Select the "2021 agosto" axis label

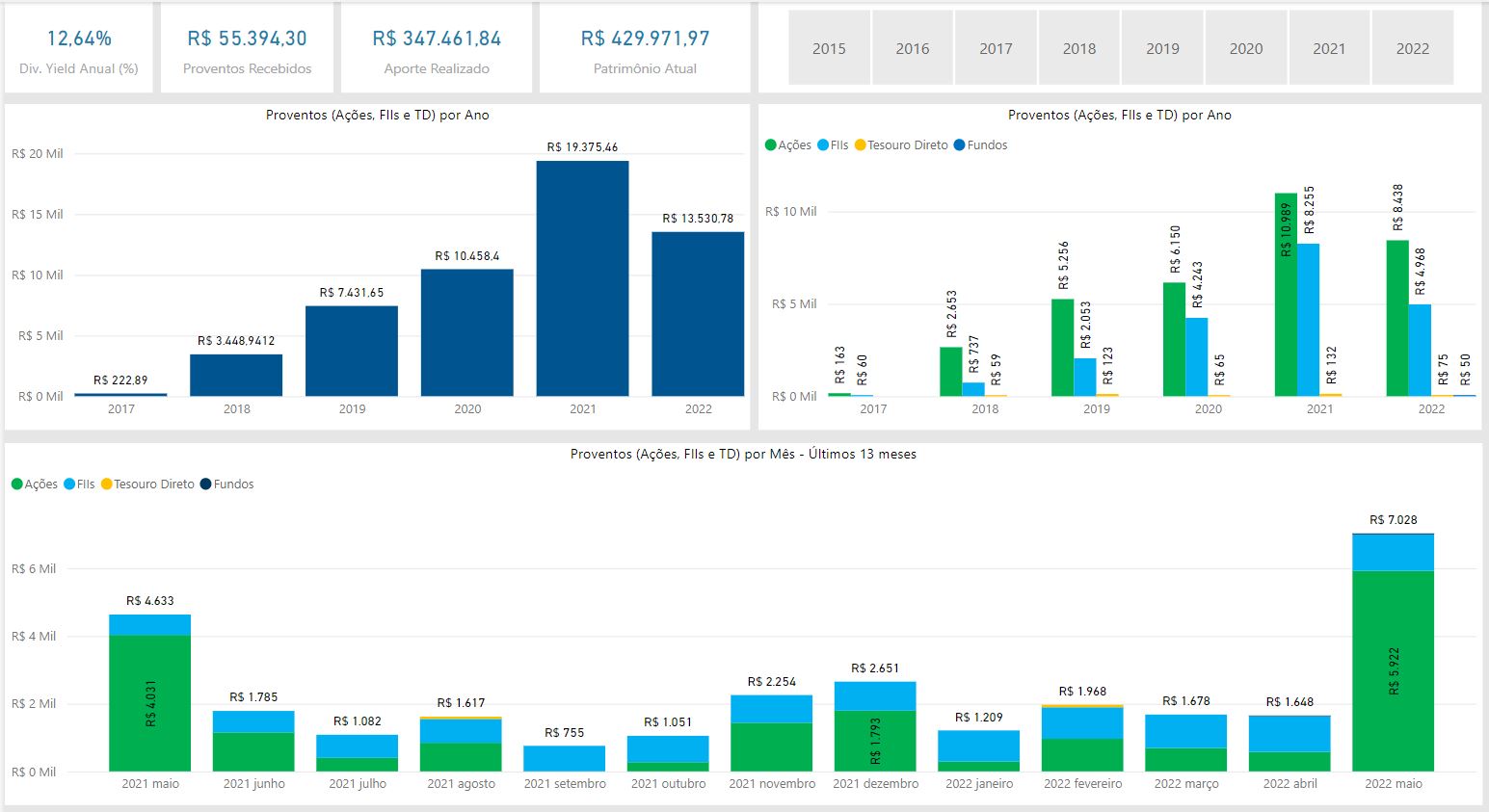pyautogui.click(x=462, y=784)
